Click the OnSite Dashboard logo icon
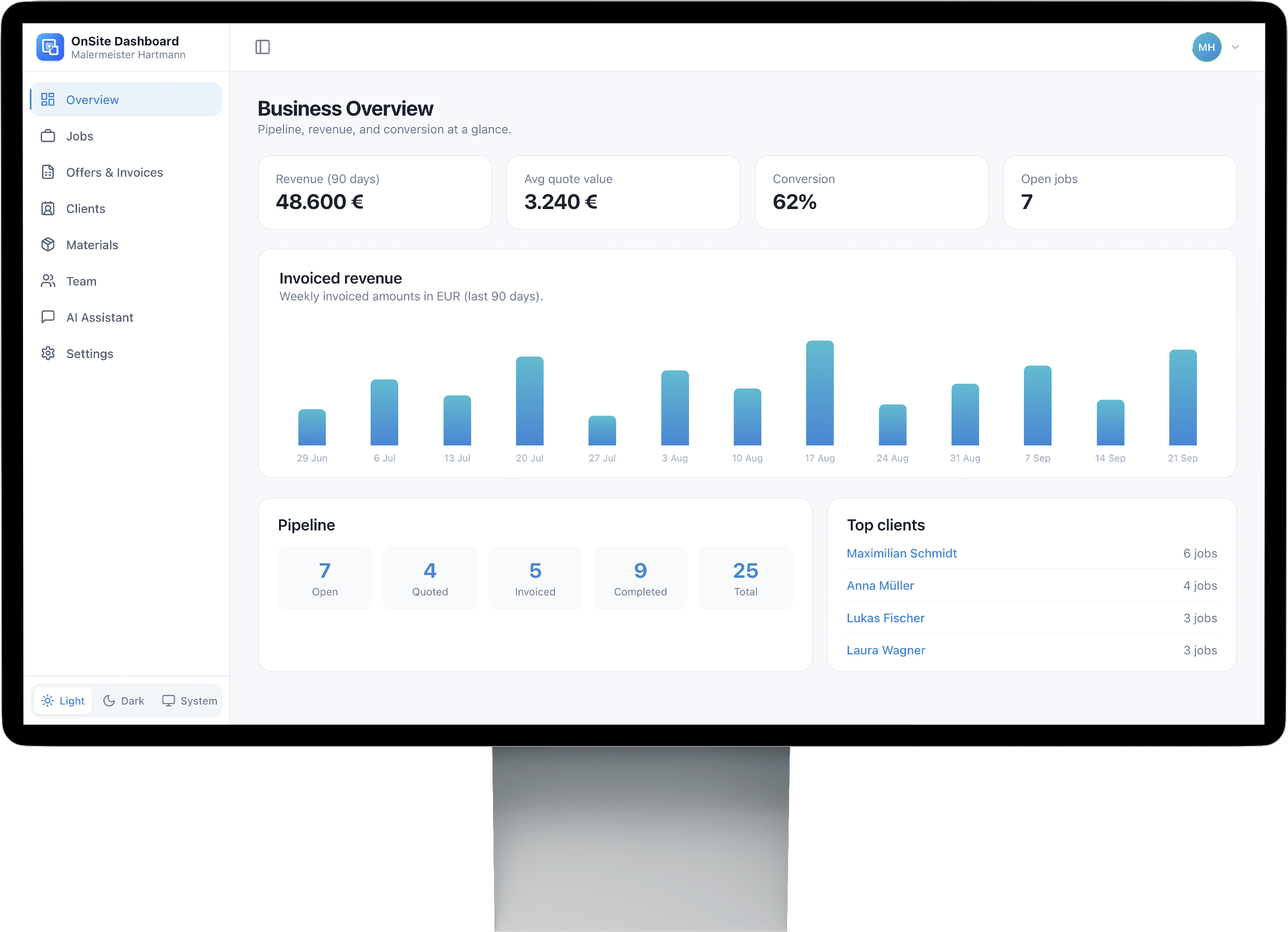 pyautogui.click(x=50, y=47)
